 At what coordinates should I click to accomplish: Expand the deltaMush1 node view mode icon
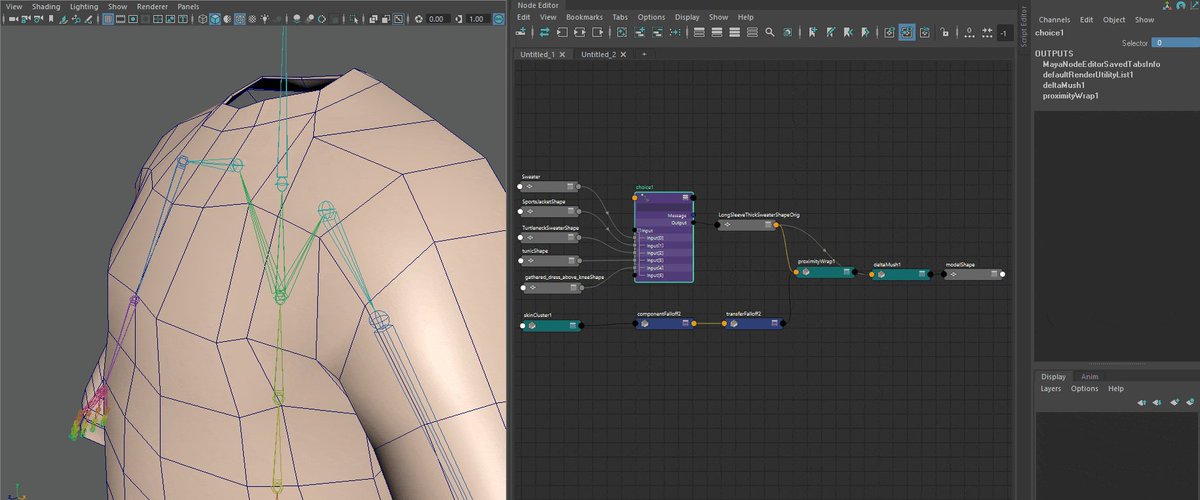pos(922,274)
